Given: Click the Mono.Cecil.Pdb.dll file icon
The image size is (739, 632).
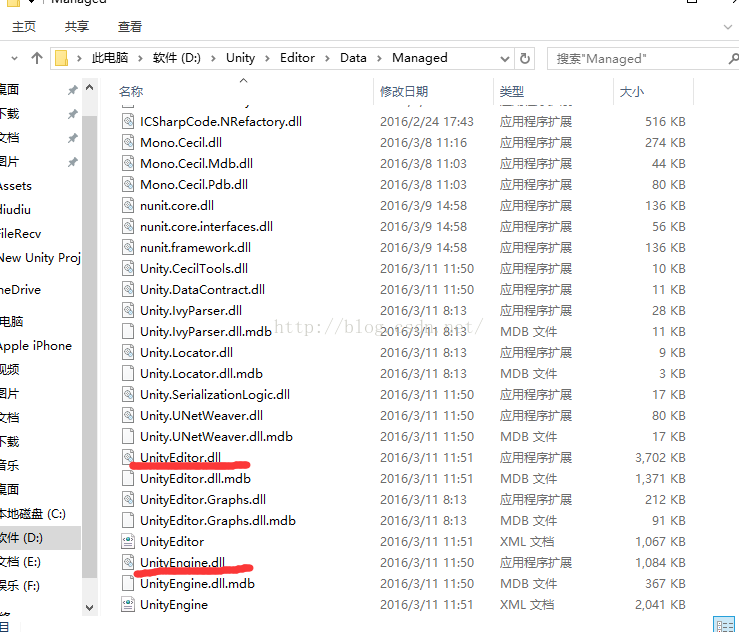Looking at the screenshot, I should [128, 184].
